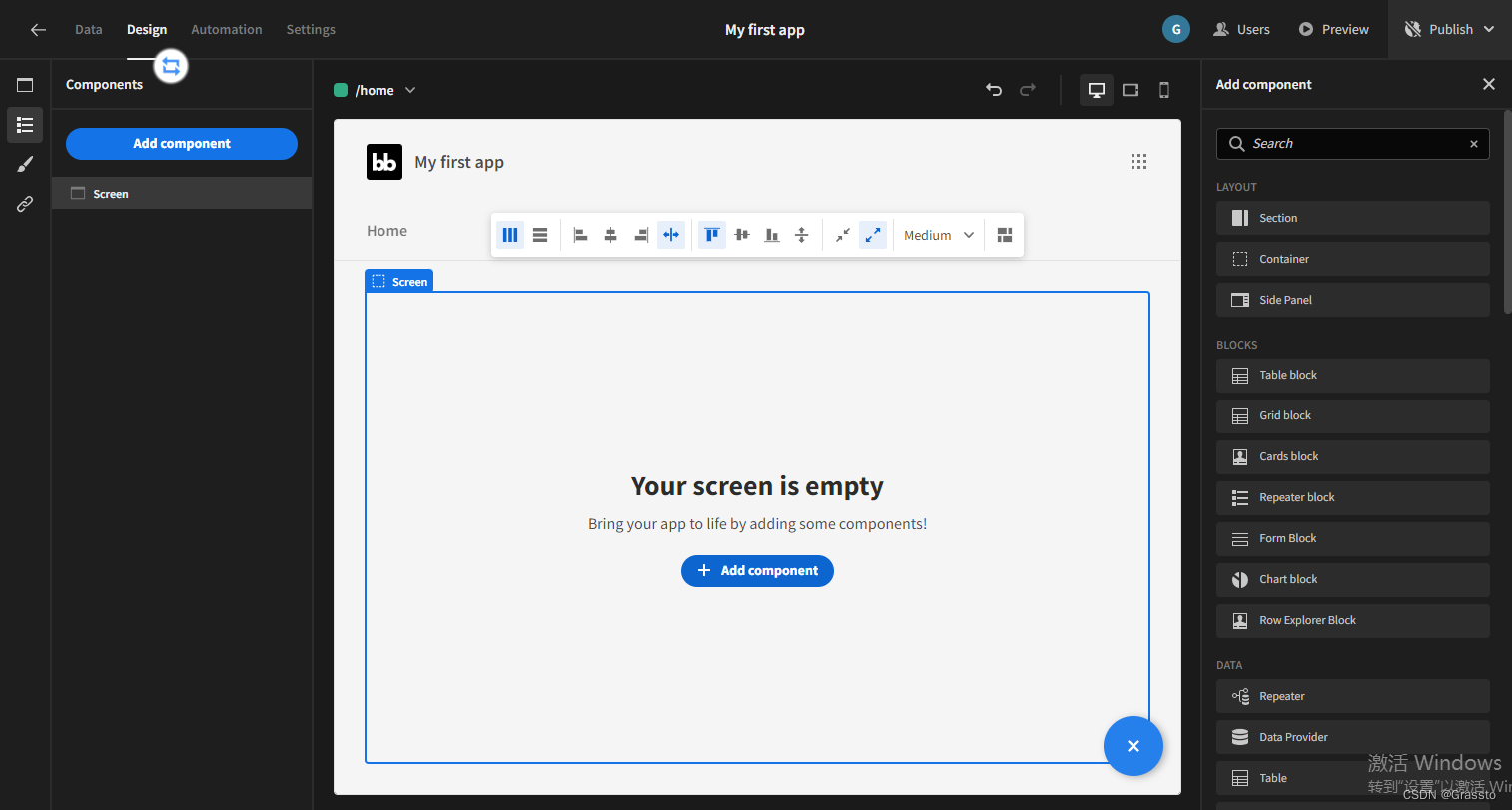Click the Screen label tag on canvas
1512x810 pixels.
399,282
